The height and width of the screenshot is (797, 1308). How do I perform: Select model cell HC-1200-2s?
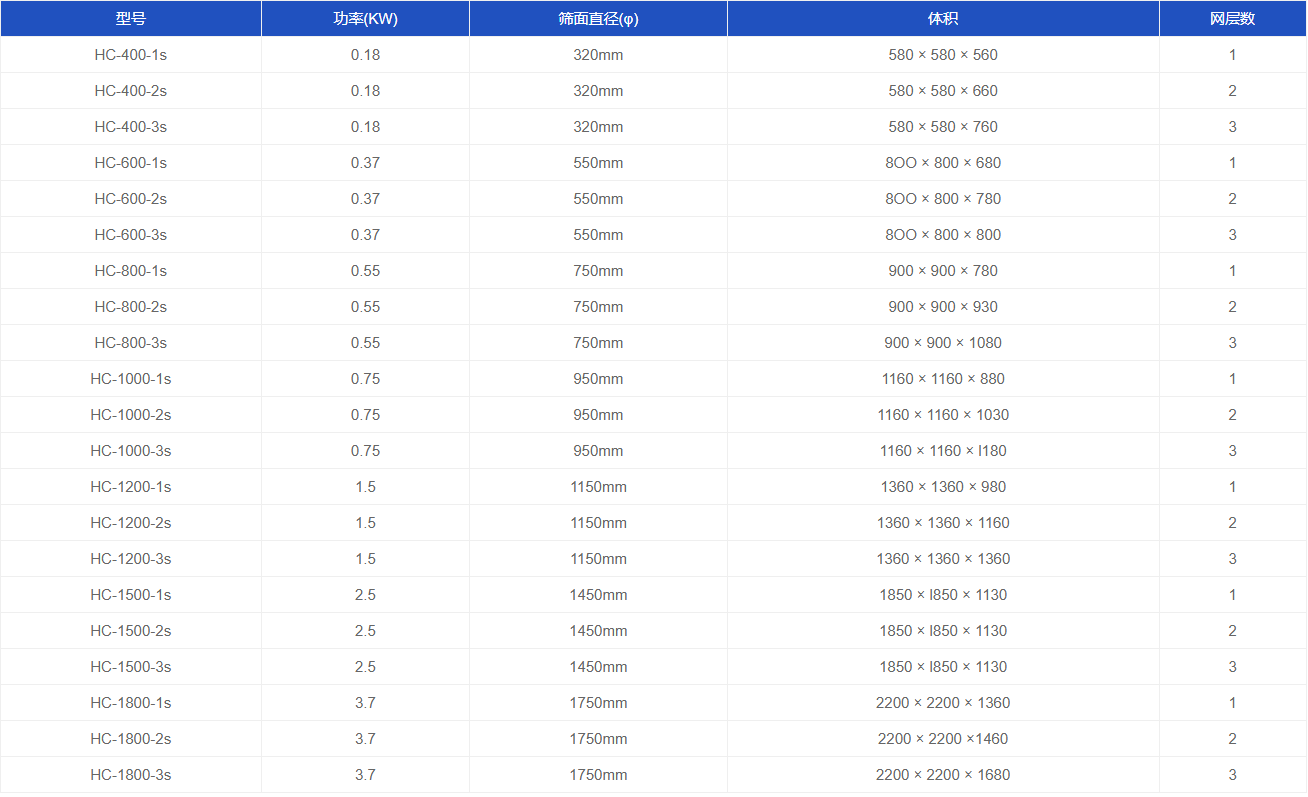point(131,523)
